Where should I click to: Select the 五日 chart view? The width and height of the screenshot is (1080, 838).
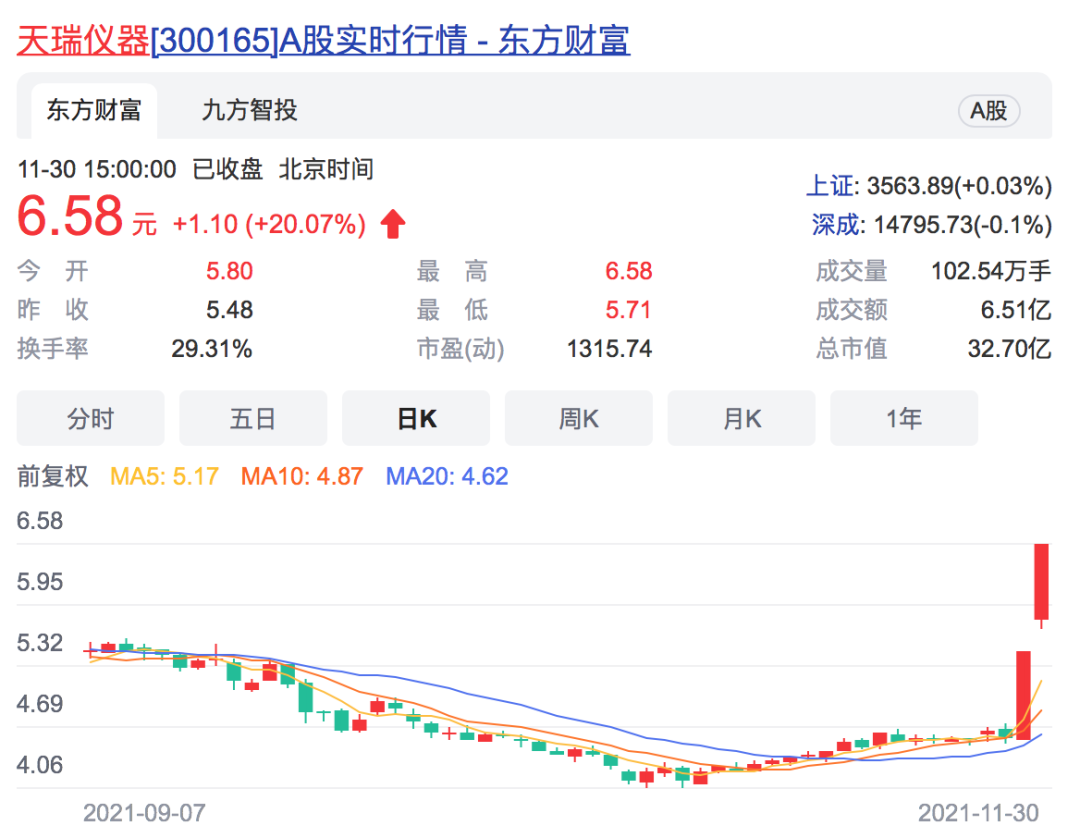253,418
